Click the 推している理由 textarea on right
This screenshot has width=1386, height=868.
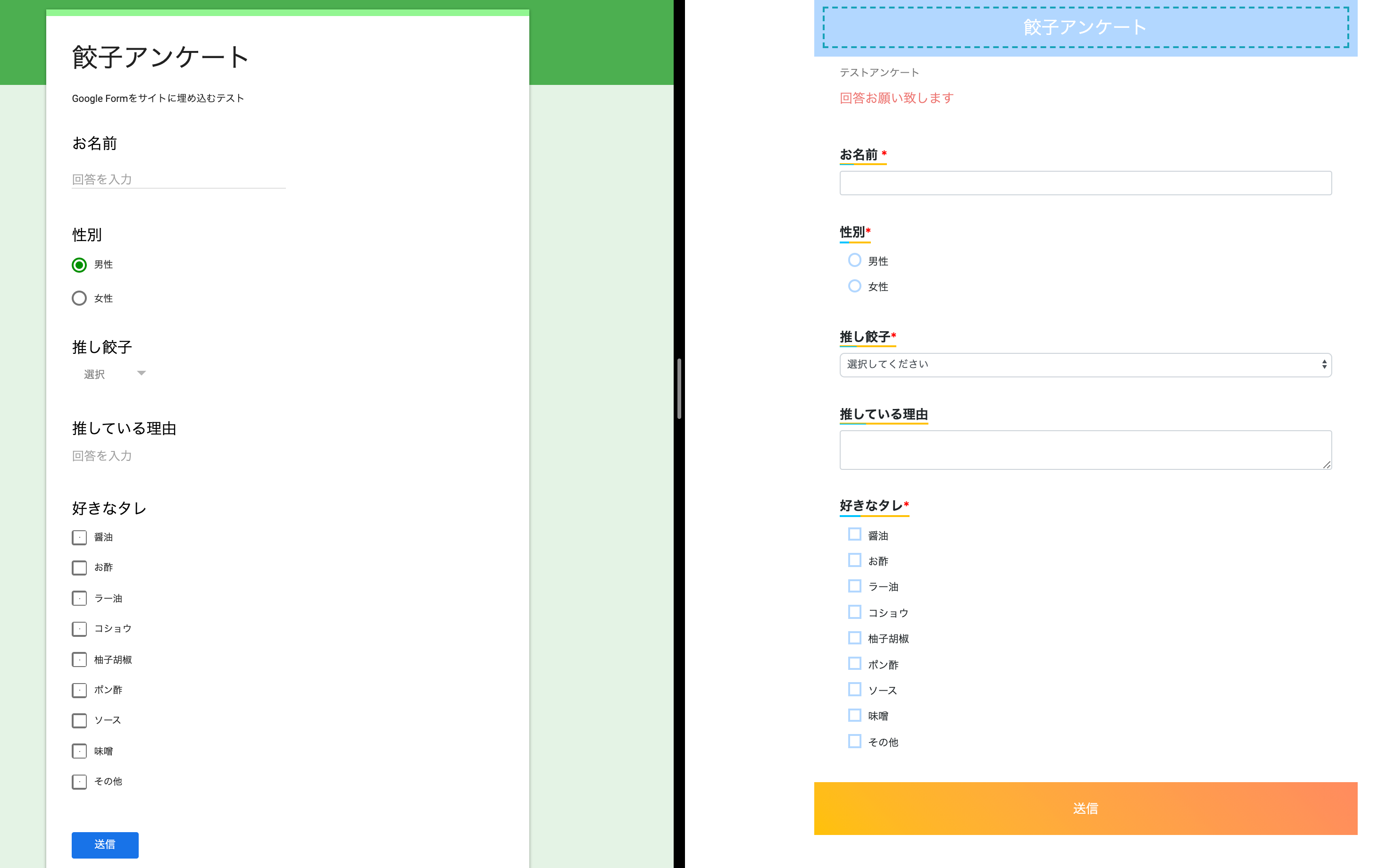(1085, 450)
